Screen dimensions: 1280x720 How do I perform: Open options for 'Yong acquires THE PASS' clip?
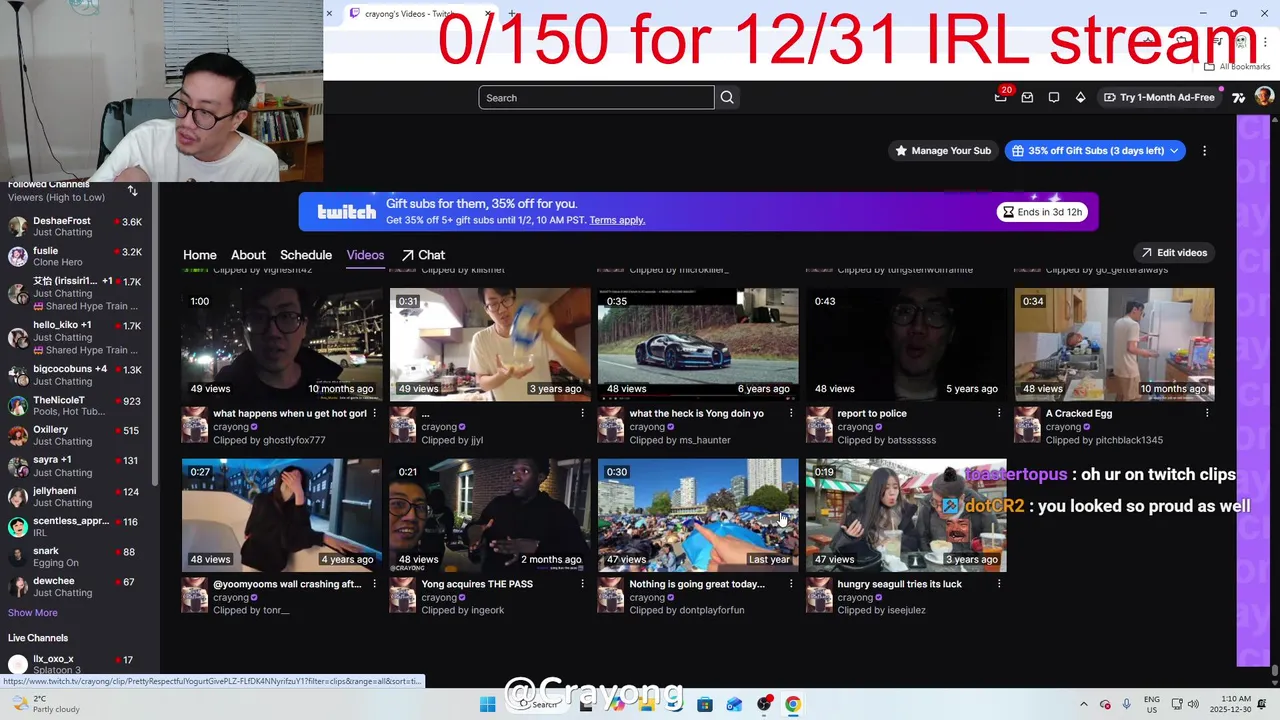[x=583, y=584]
